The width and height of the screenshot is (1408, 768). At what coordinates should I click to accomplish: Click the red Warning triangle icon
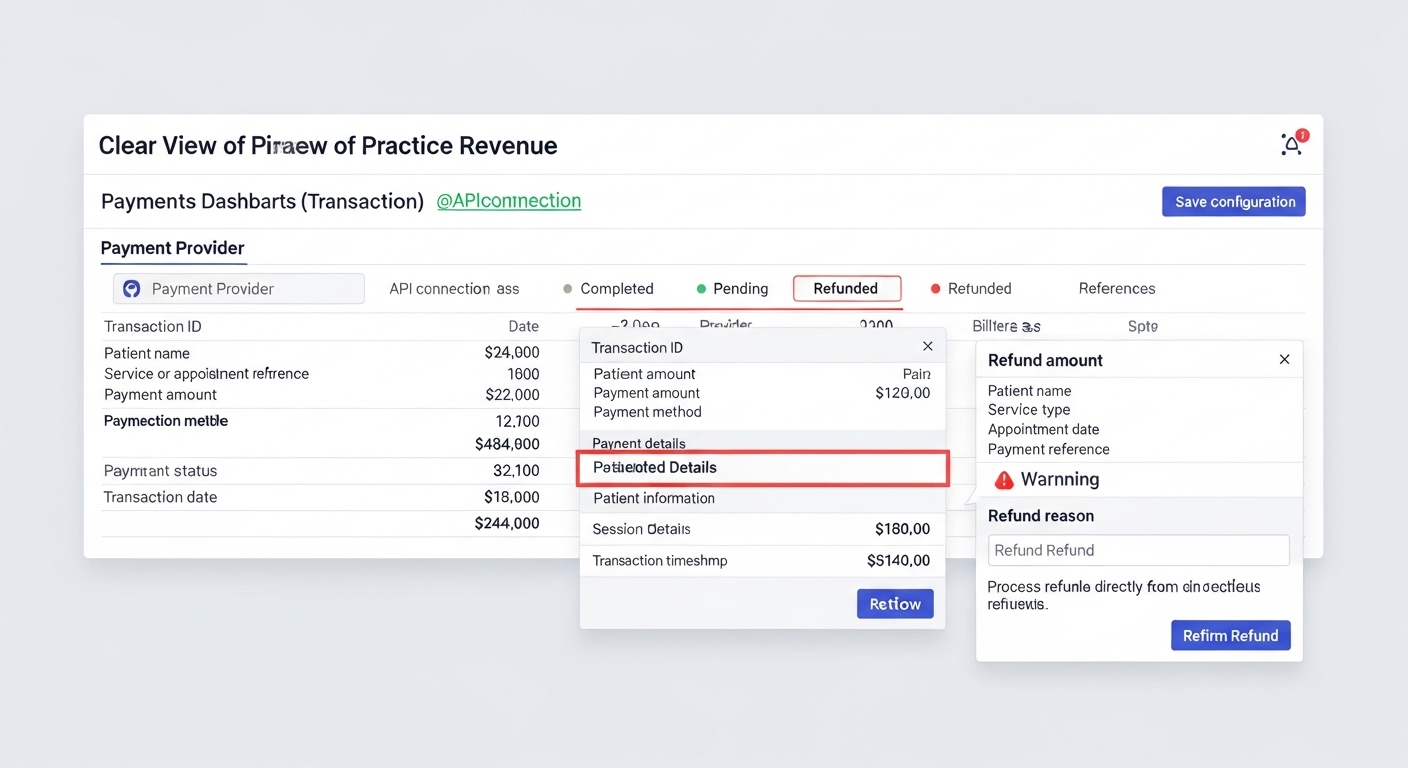point(1003,480)
